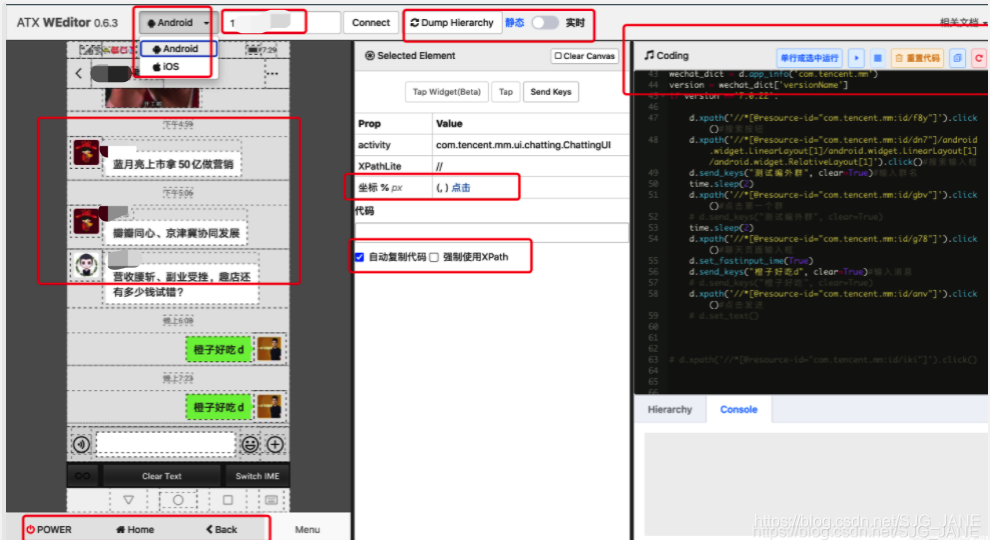
Task: Click code line 55 set_fastinput_ime
Action: click(751, 260)
